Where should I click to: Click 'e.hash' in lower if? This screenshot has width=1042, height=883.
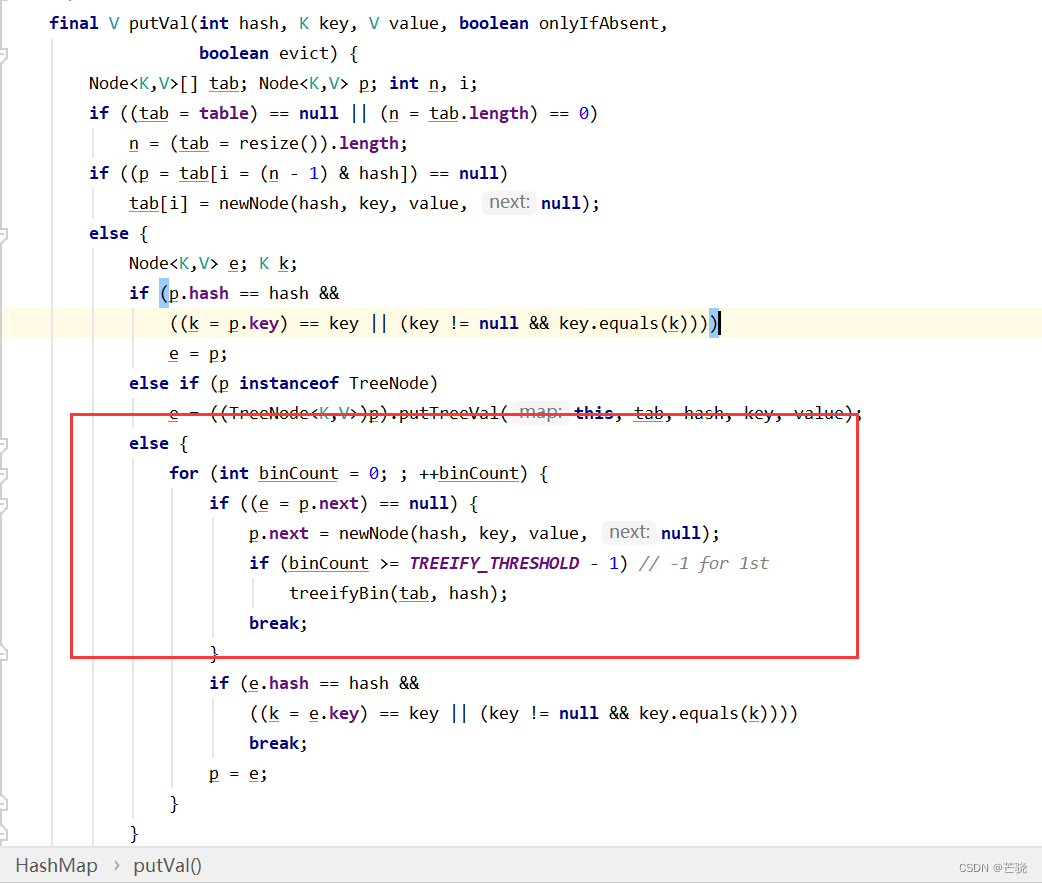click(x=279, y=683)
